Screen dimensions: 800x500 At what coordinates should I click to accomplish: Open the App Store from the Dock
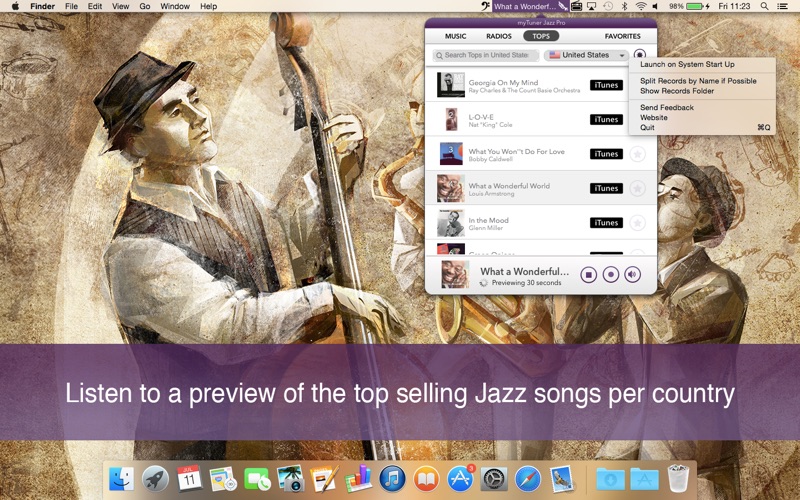click(460, 479)
